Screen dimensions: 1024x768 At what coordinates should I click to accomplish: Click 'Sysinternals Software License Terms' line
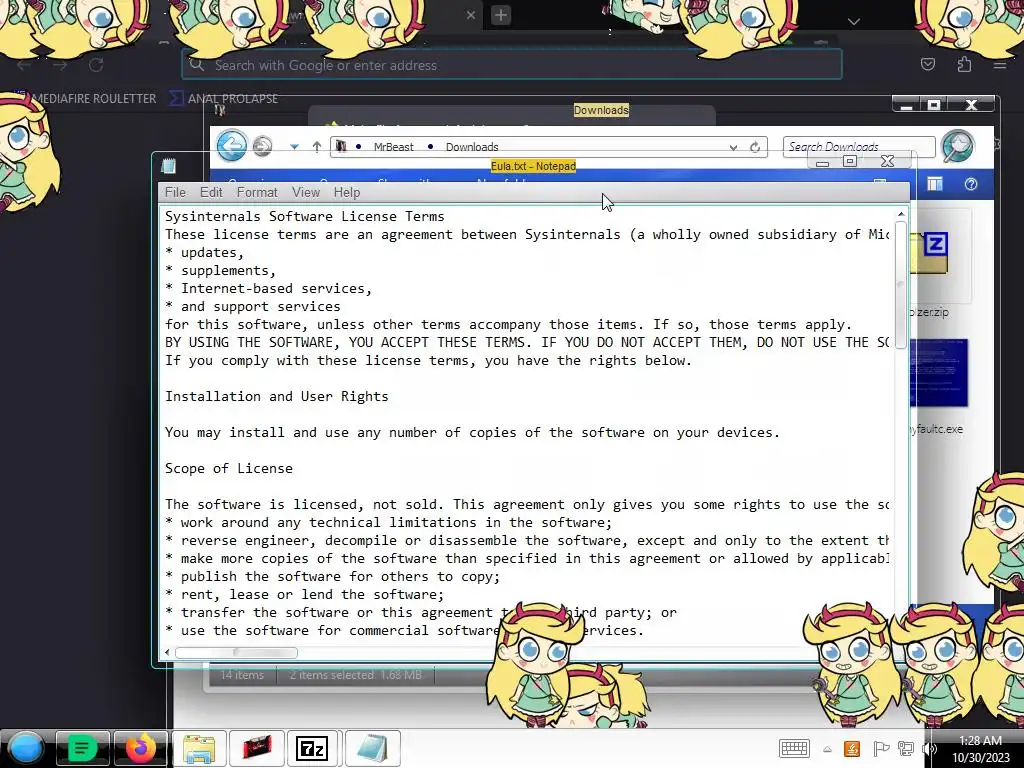[304, 216]
